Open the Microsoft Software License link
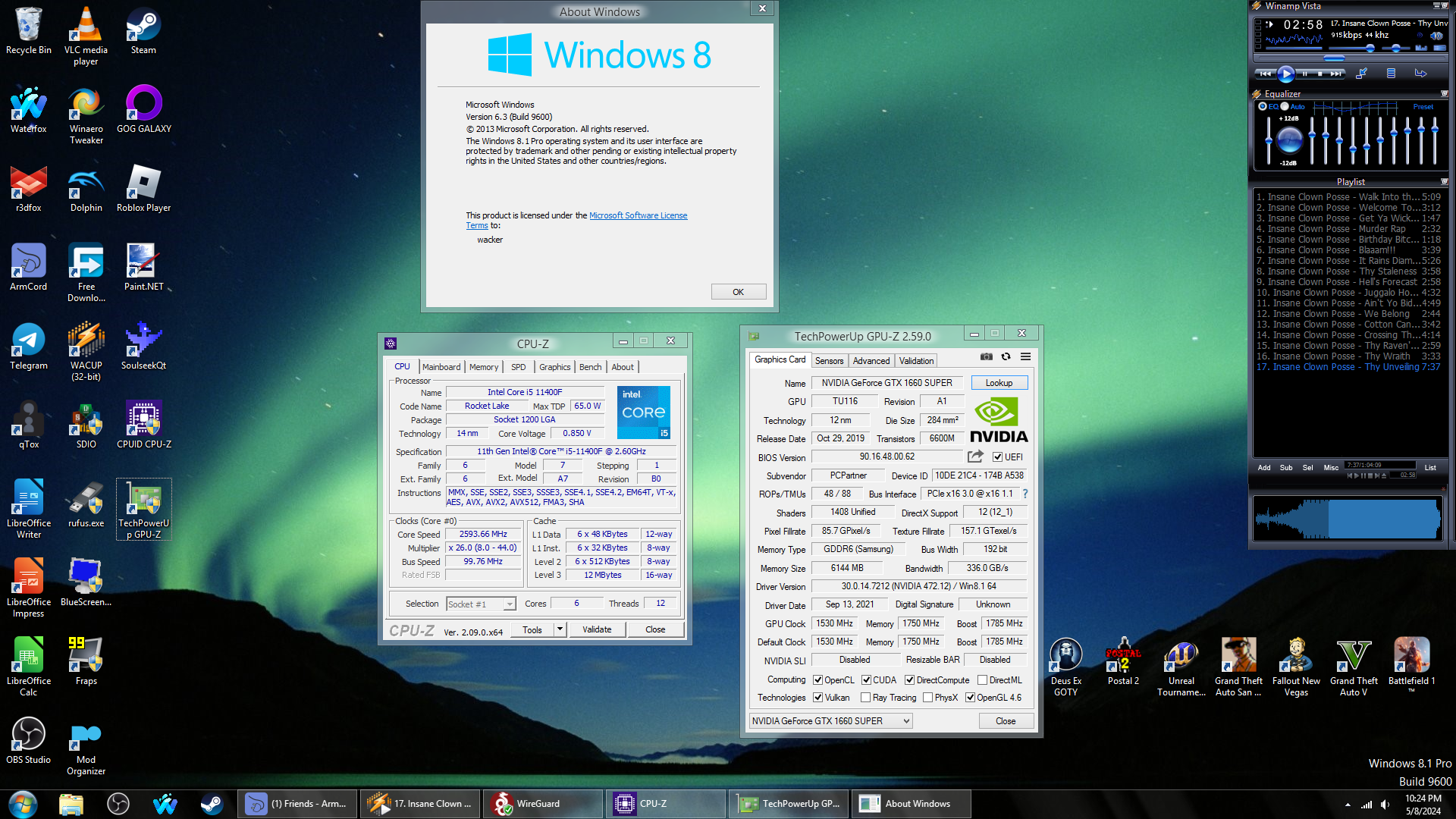This screenshot has height=819, width=1456. [x=638, y=215]
